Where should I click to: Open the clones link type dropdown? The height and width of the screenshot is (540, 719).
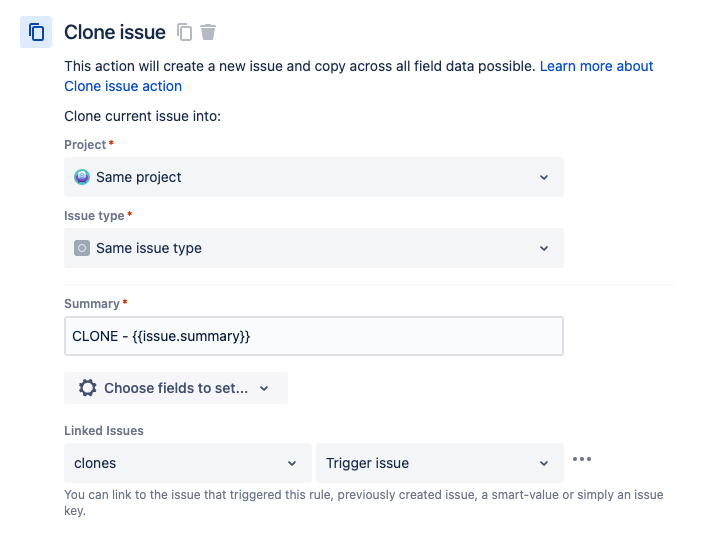point(187,463)
